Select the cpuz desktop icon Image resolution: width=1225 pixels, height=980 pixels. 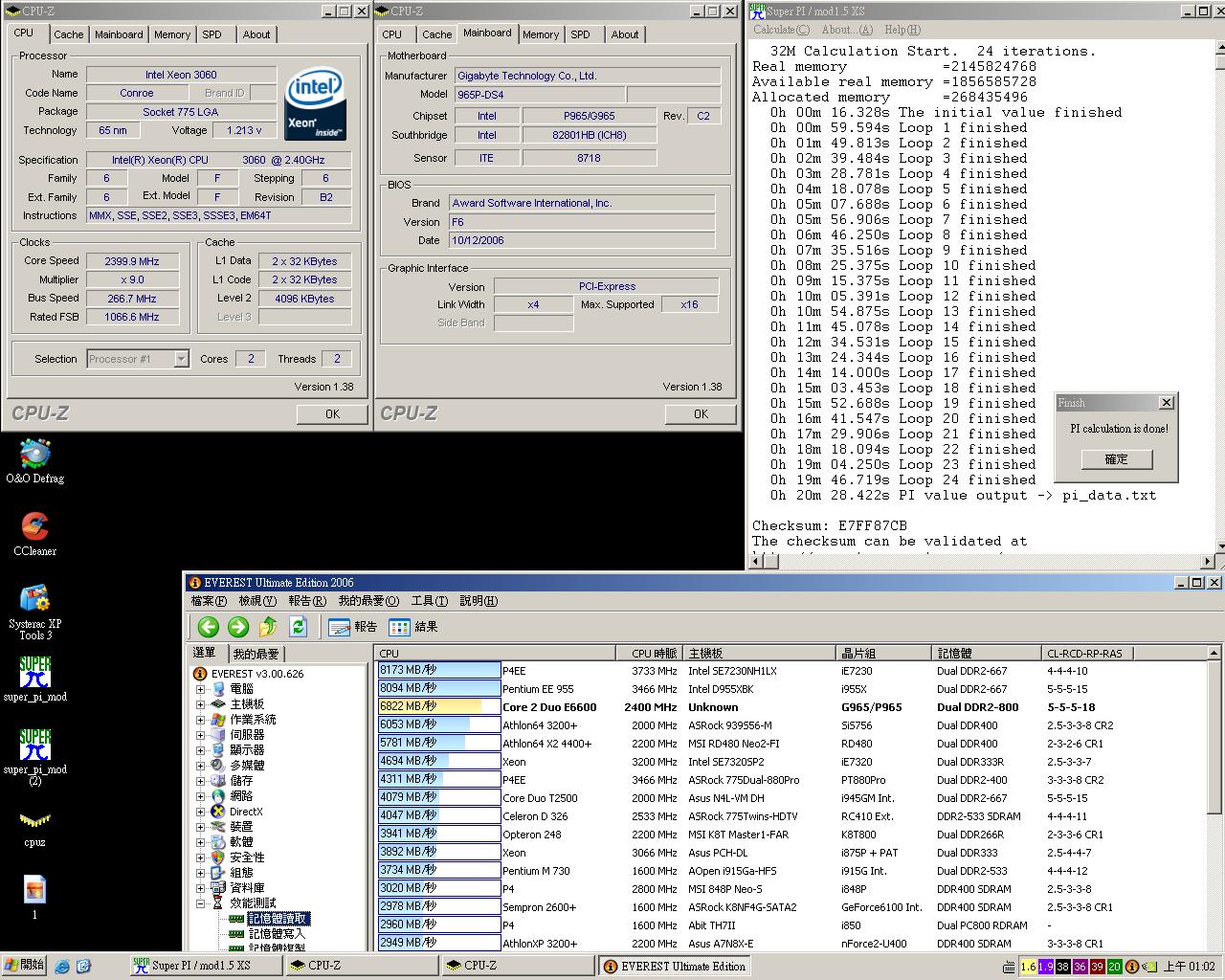pyautogui.click(x=35, y=827)
